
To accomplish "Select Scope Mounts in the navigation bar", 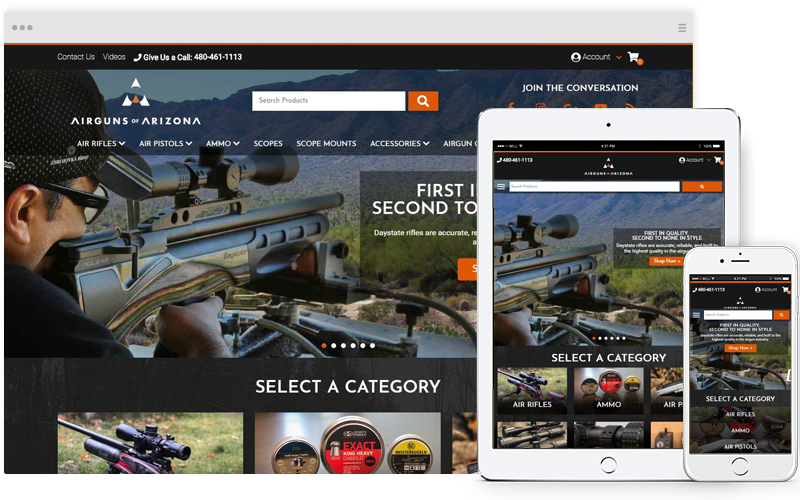I will [x=326, y=144].
